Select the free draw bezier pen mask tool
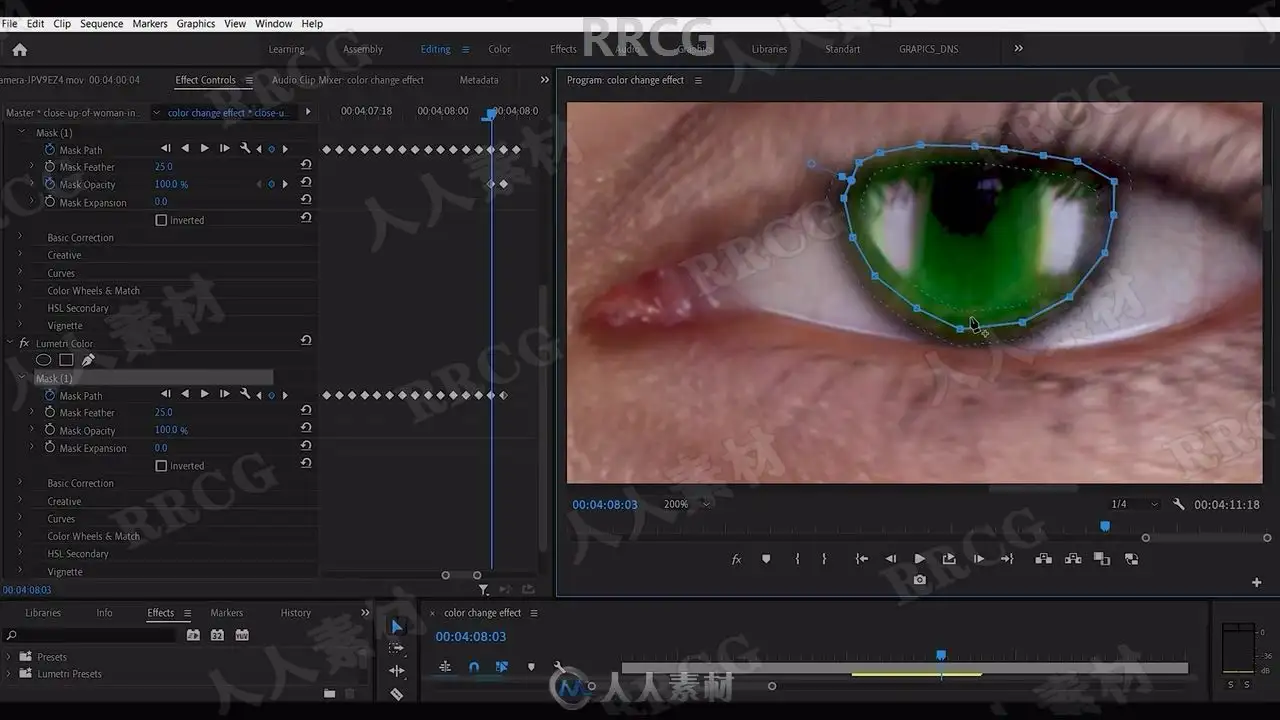 88,360
